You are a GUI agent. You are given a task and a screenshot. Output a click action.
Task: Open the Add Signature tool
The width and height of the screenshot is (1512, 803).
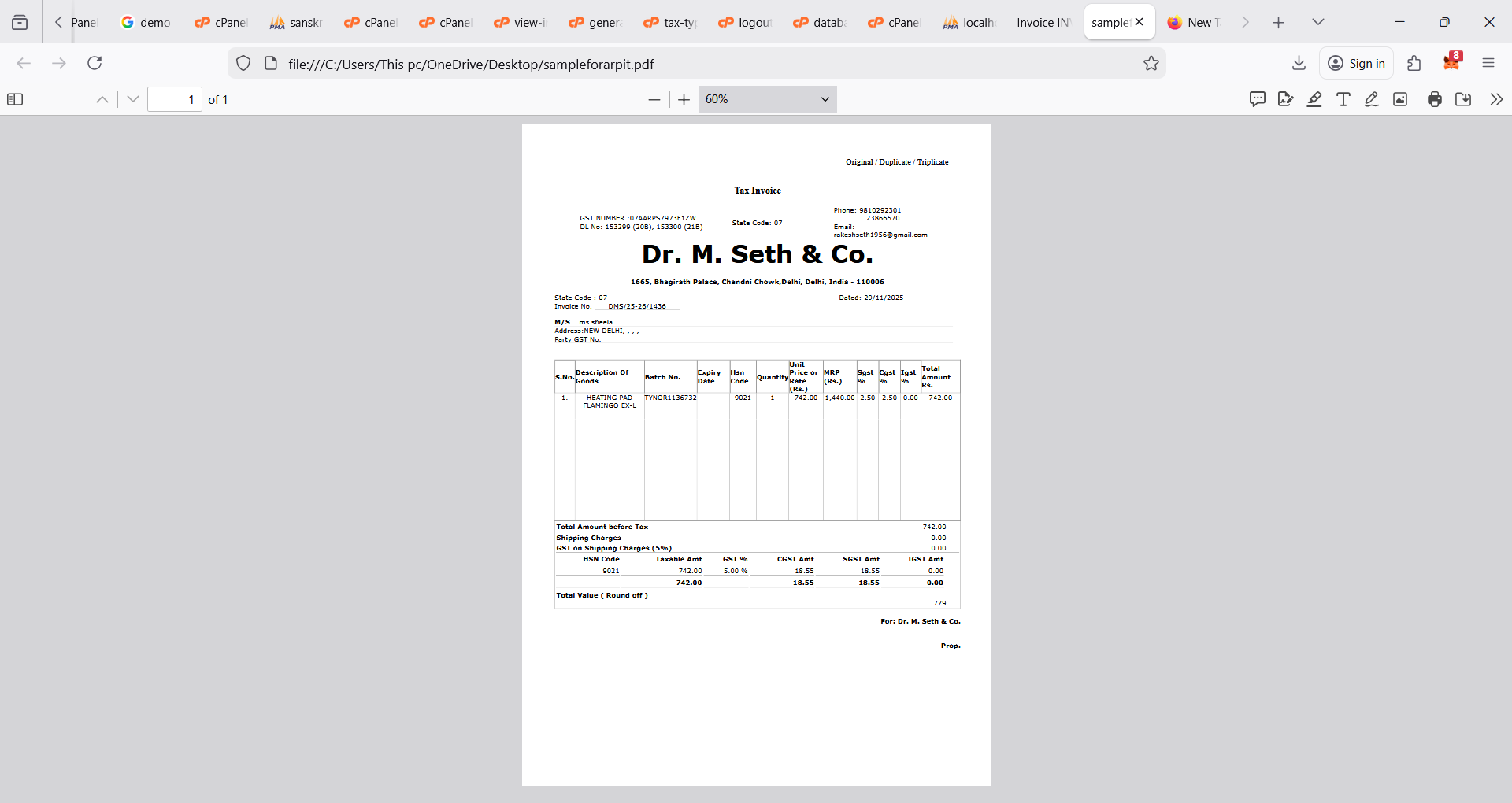pos(1286,99)
